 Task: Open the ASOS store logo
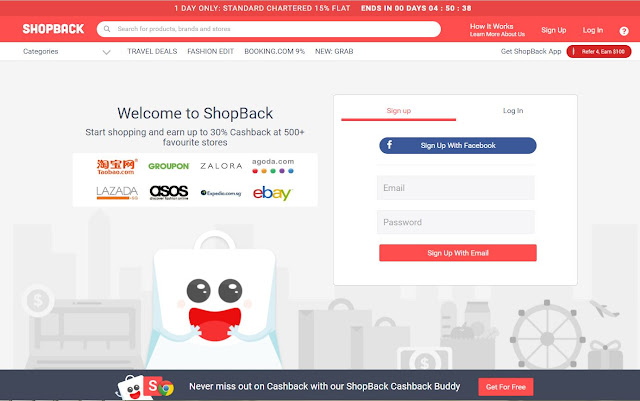[x=169, y=192]
